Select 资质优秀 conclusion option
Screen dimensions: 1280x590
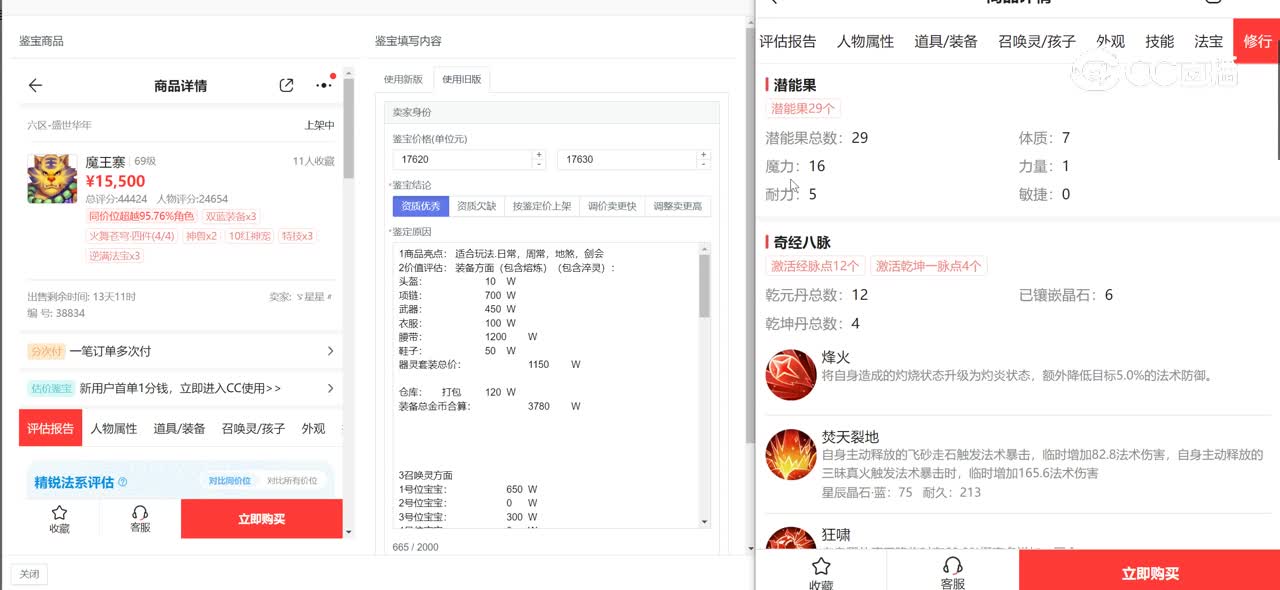click(x=421, y=206)
